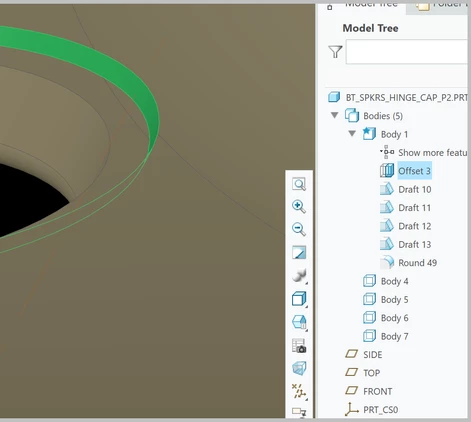
Task: Click the Round 49 feature icon
Action: pos(387,262)
